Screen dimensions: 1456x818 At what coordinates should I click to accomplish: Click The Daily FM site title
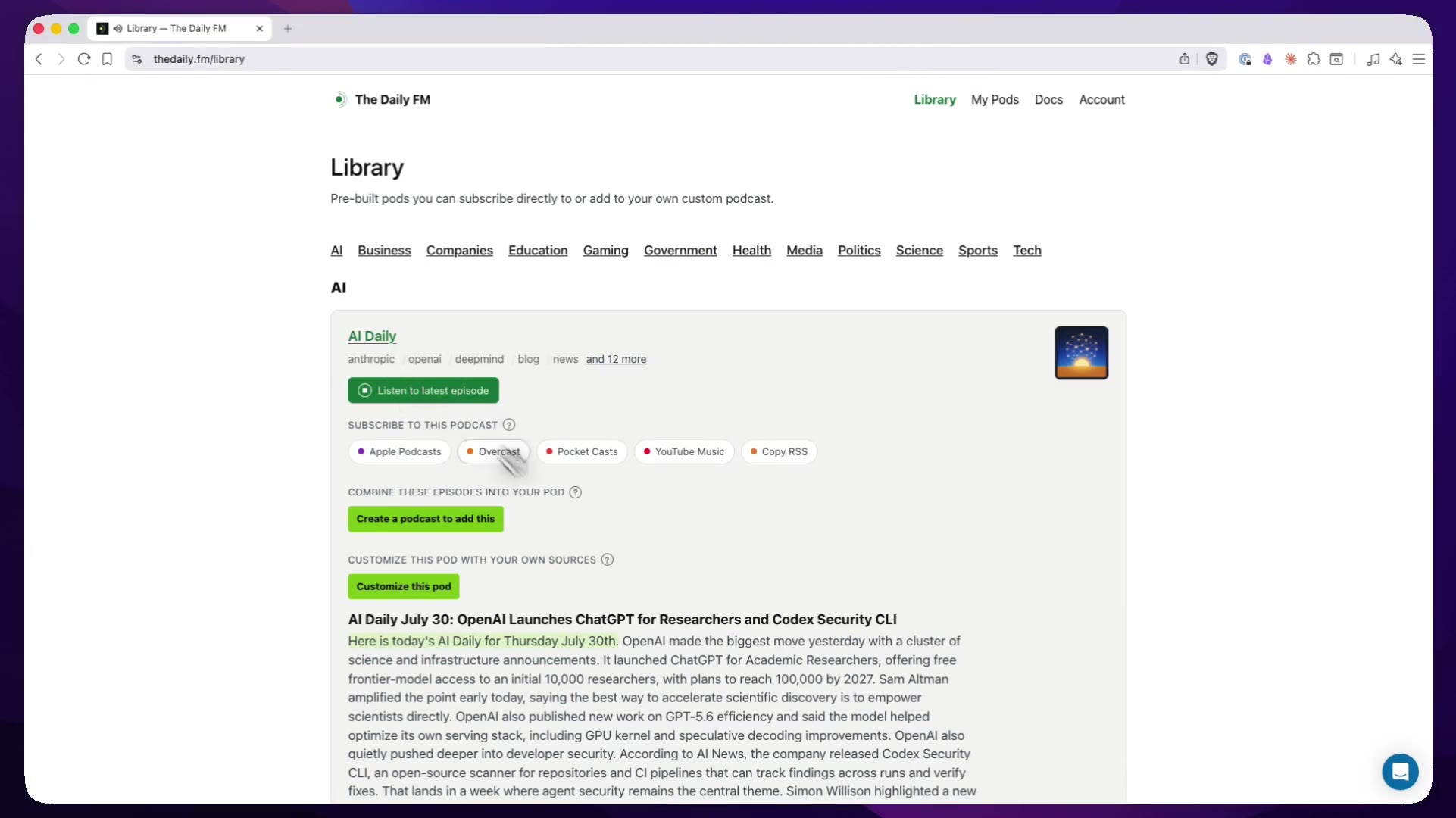(392, 100)
